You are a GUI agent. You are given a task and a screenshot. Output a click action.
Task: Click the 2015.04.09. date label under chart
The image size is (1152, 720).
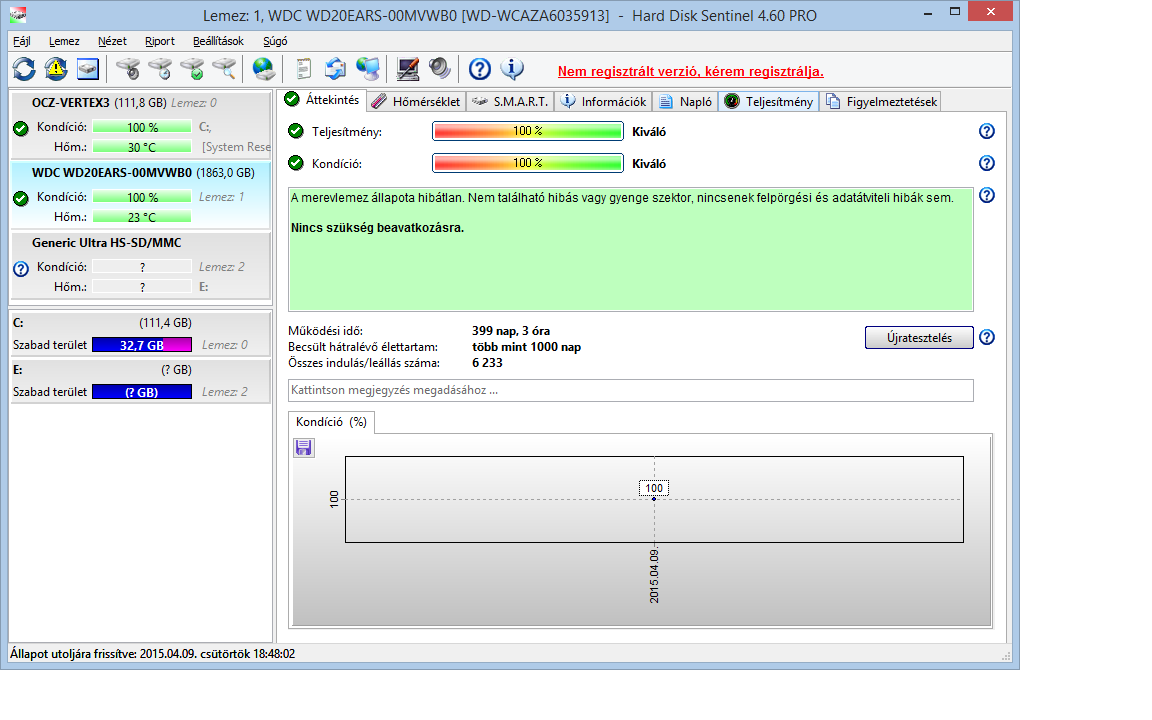[654, 576]
